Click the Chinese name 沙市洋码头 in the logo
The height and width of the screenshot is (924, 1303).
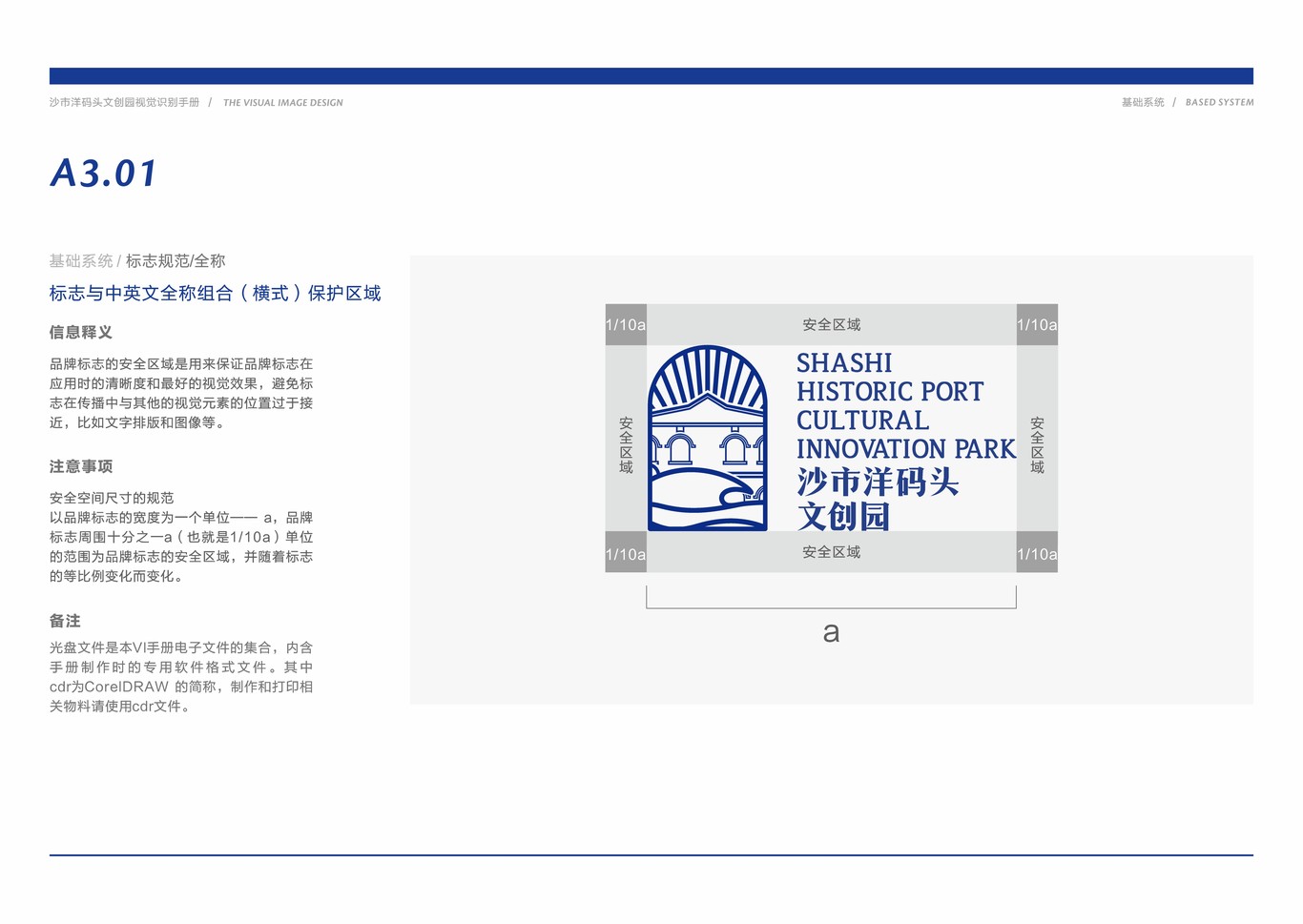(878, 482)
